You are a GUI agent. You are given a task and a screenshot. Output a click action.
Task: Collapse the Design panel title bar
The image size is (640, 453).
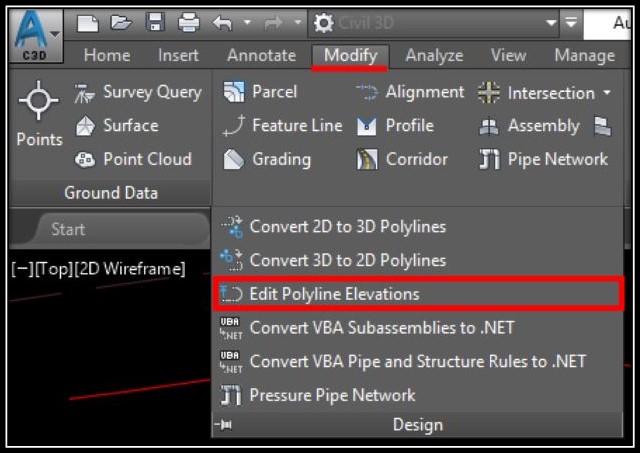pos(418,425)
